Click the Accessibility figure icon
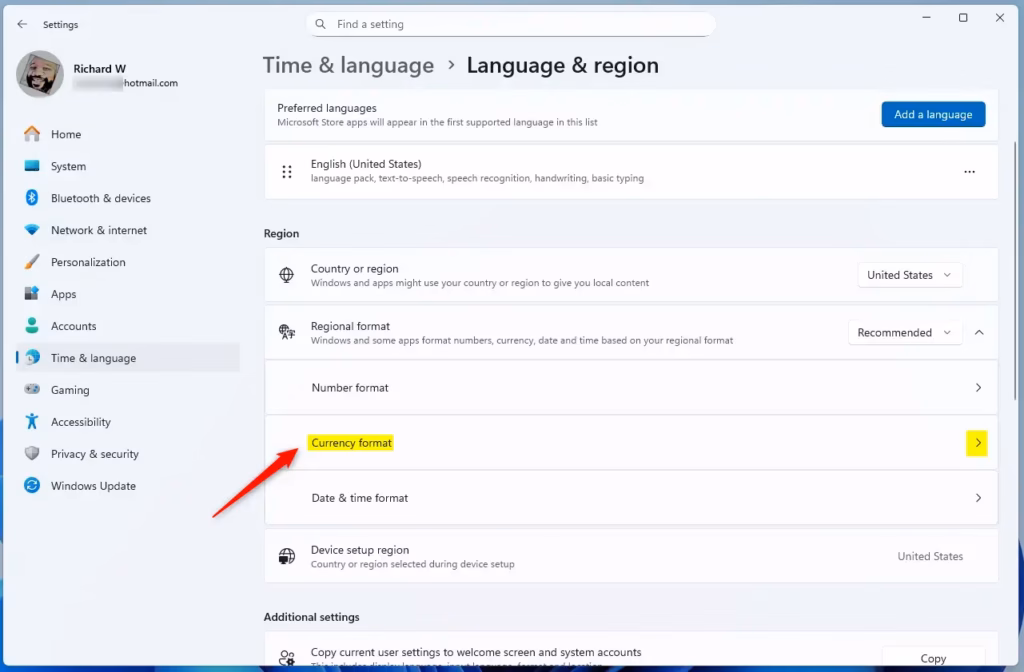This screenshot has height=672, width=1024. (31, 422)
